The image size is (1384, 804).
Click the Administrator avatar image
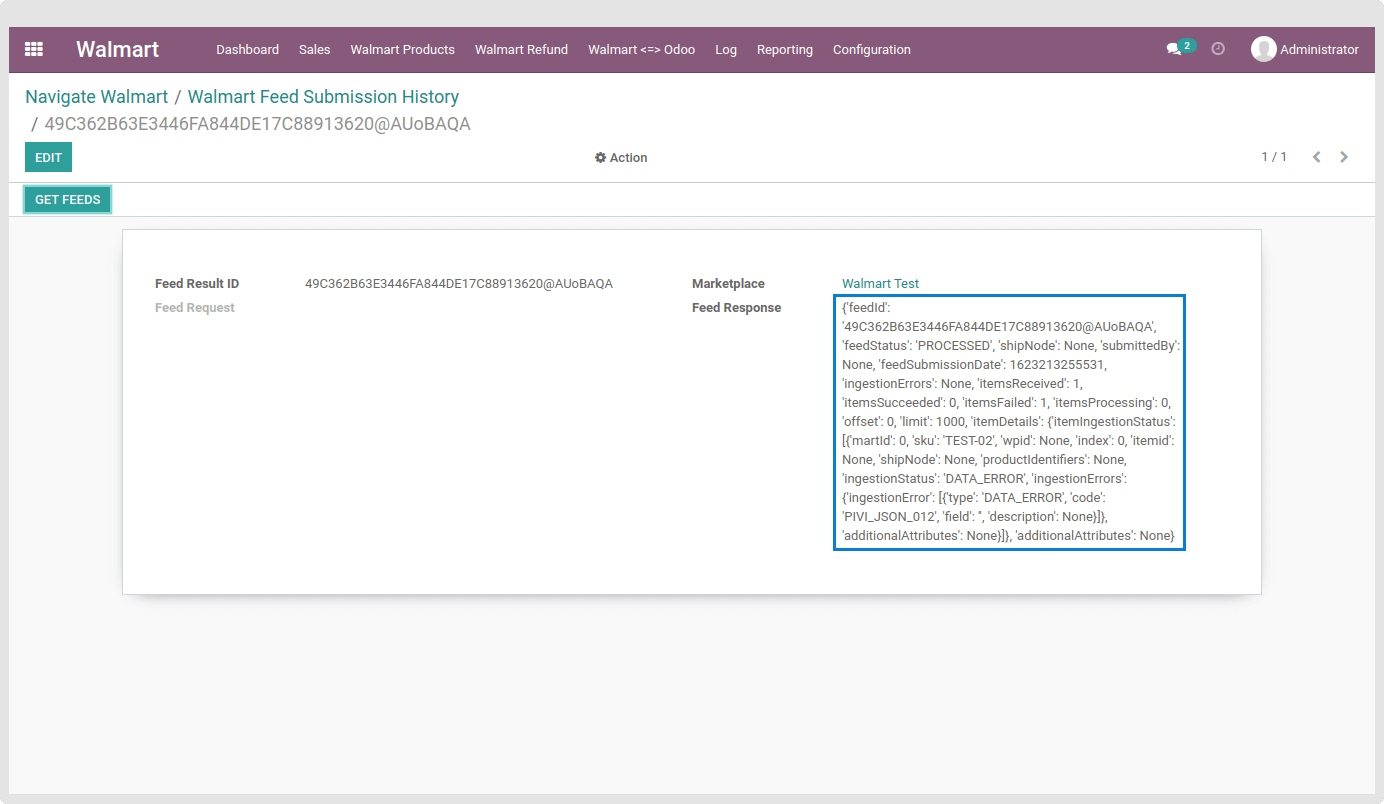[x=1263, y=49]
